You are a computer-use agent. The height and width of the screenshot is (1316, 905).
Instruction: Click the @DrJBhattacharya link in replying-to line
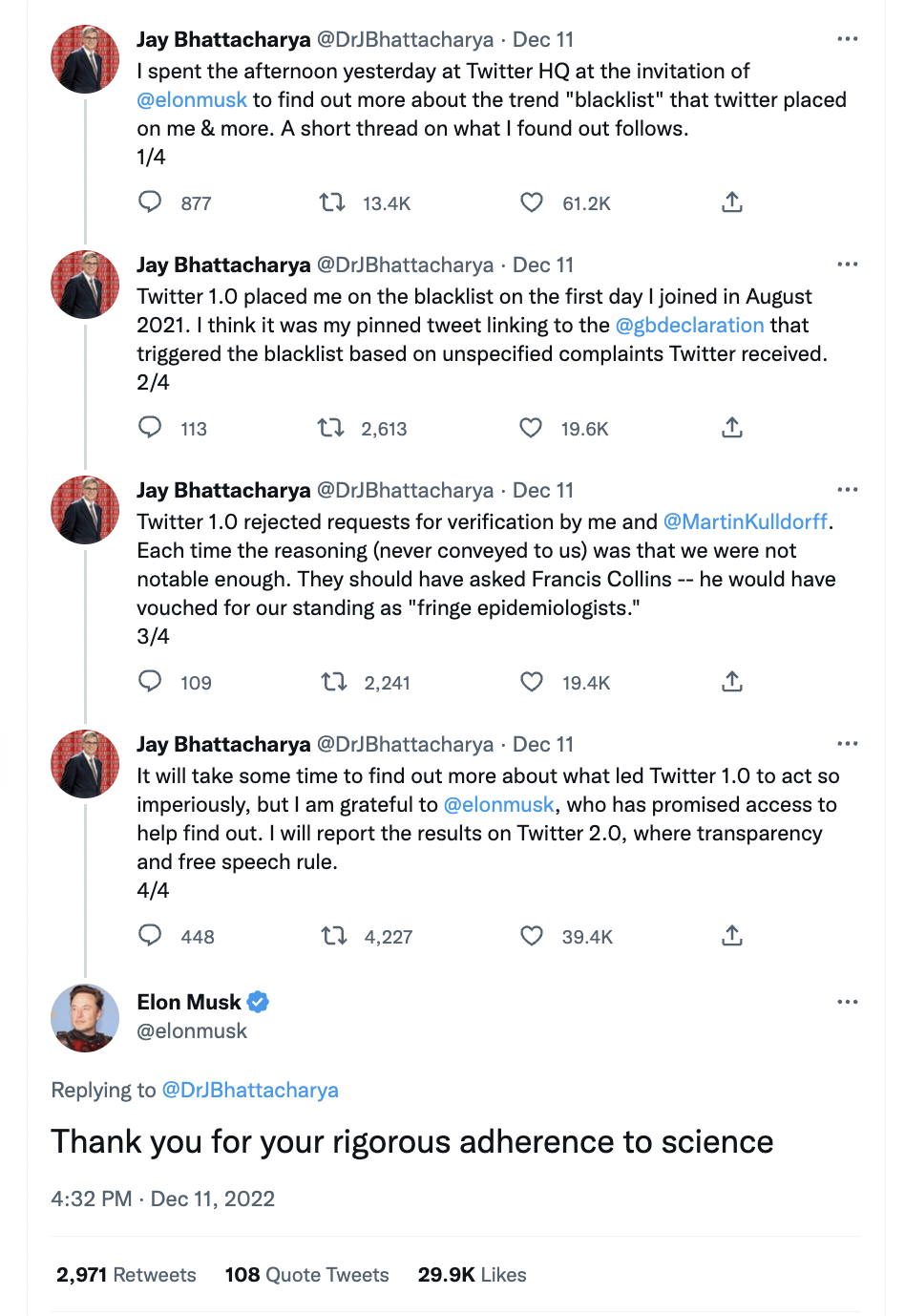[x=252, y=1090]
